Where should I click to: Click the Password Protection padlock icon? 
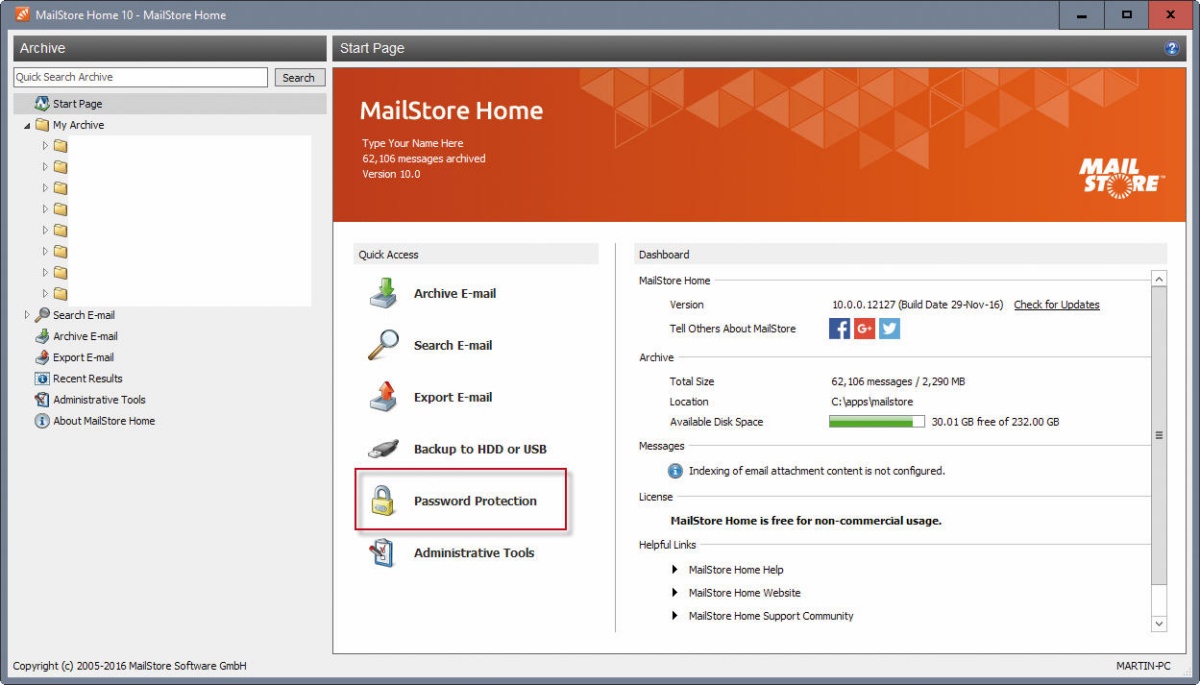click(384, 501)
